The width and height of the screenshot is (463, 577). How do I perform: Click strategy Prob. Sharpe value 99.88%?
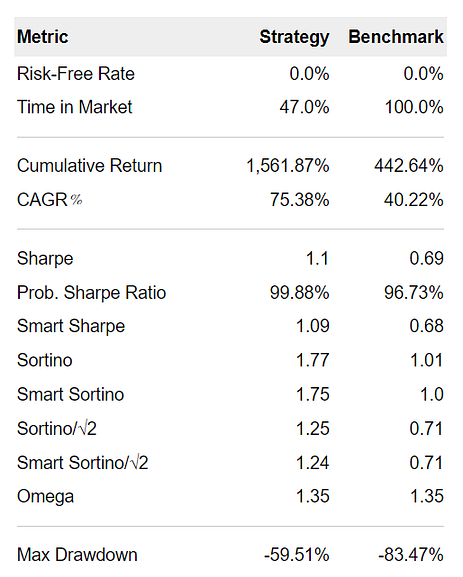tap(300, 293)
